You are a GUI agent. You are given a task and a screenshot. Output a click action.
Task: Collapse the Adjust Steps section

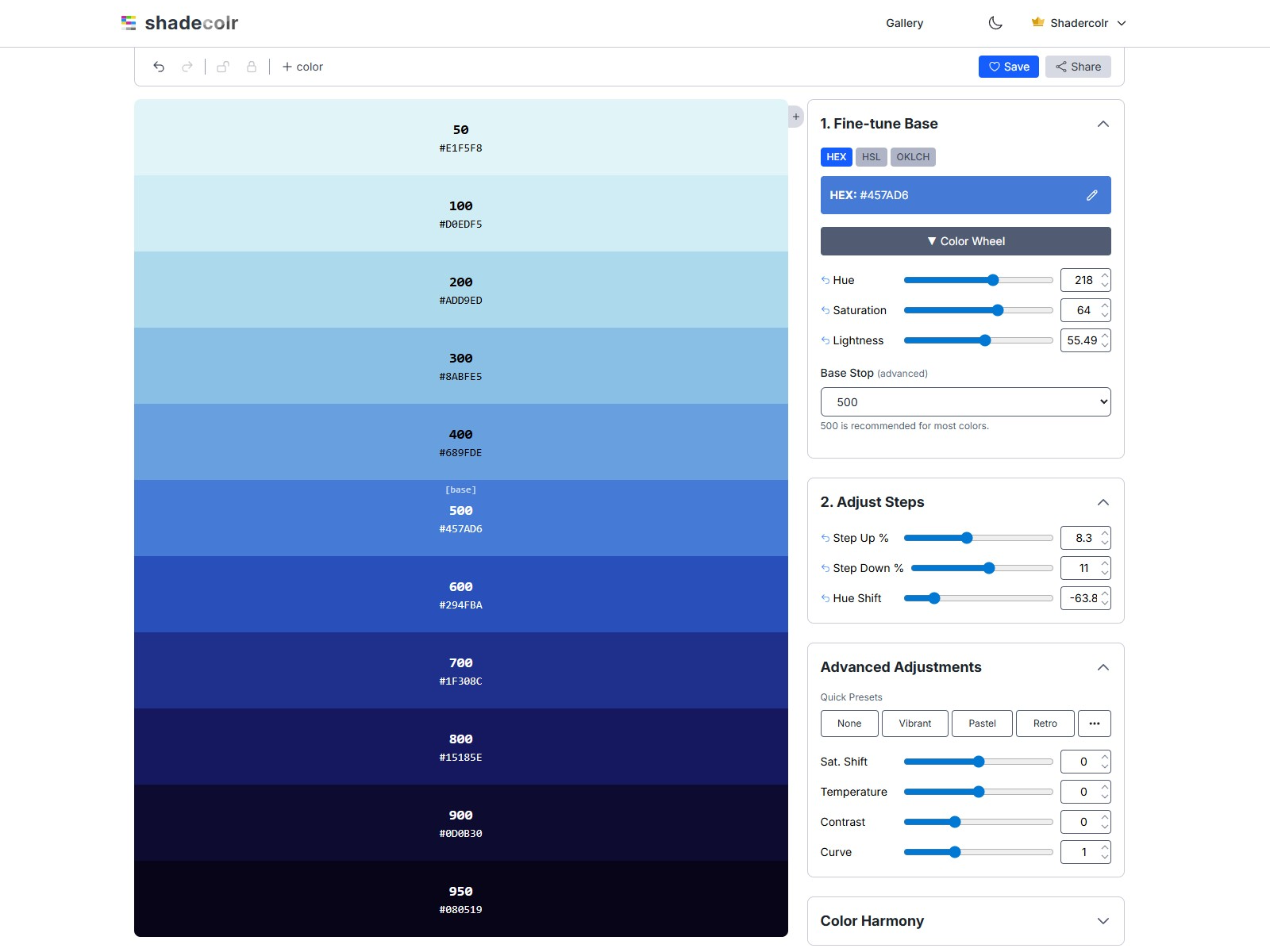coord(1103,502)
